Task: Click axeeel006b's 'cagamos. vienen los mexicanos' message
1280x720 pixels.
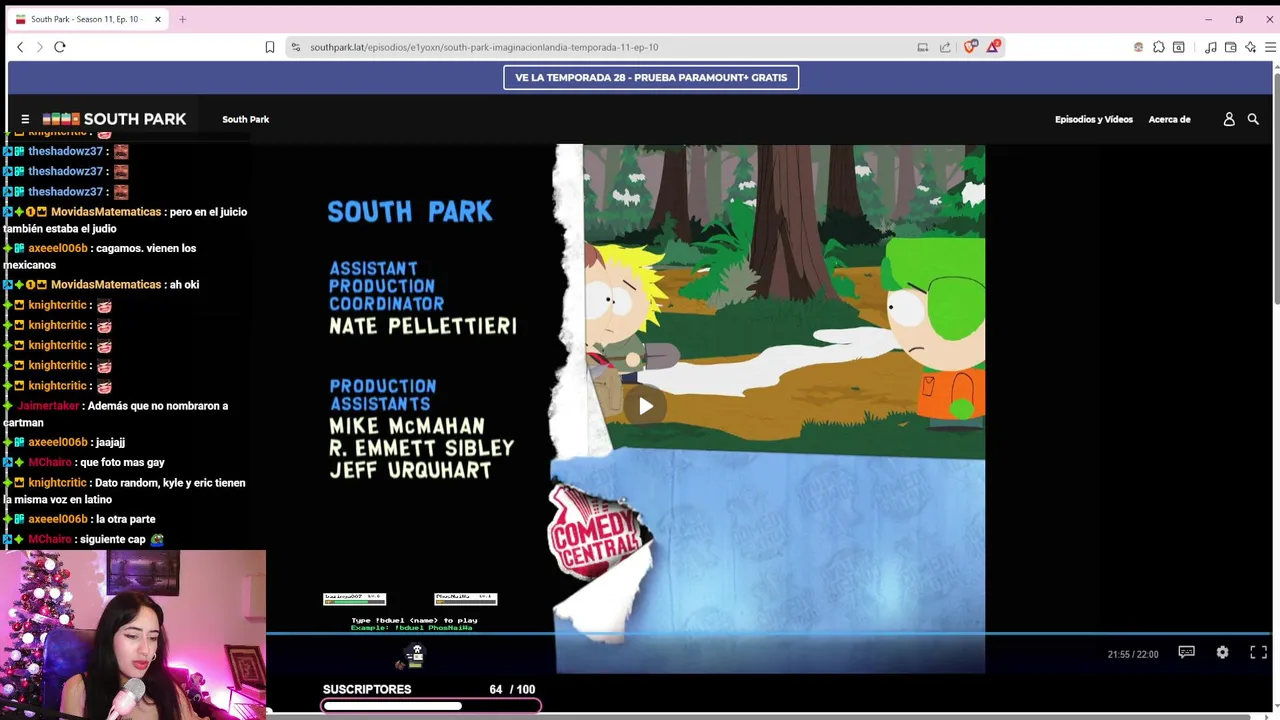Action: coord(100,256)
